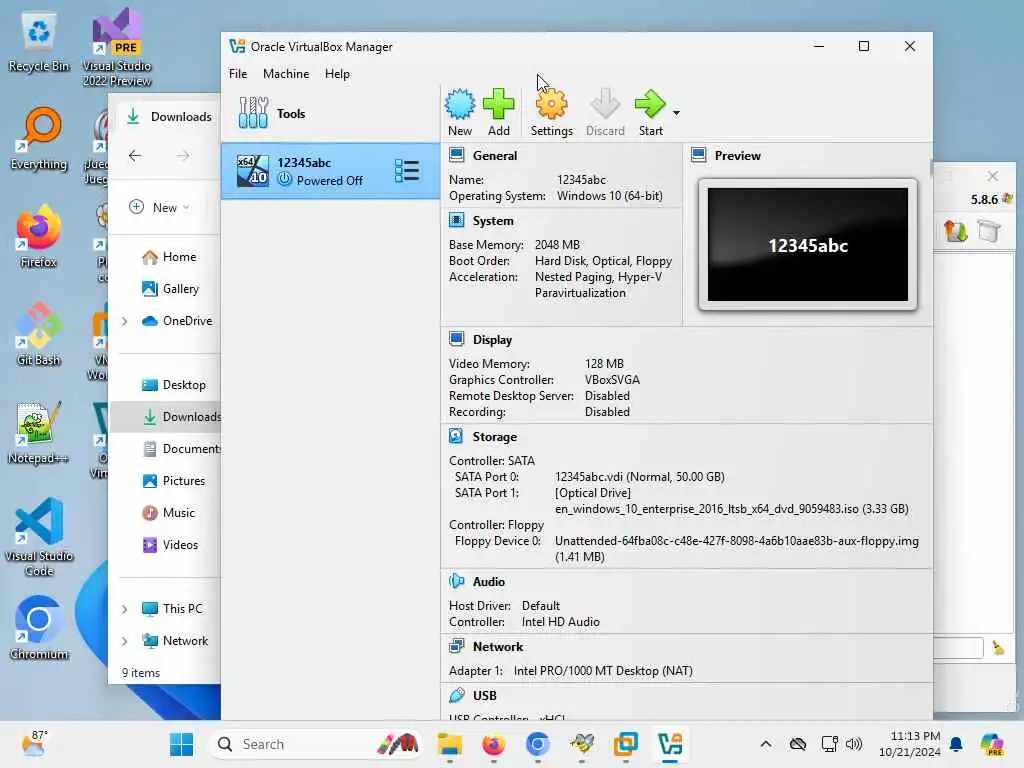
Task: Open Visual Studio Code desktop shortcut
Action: [x=39, y=537]
